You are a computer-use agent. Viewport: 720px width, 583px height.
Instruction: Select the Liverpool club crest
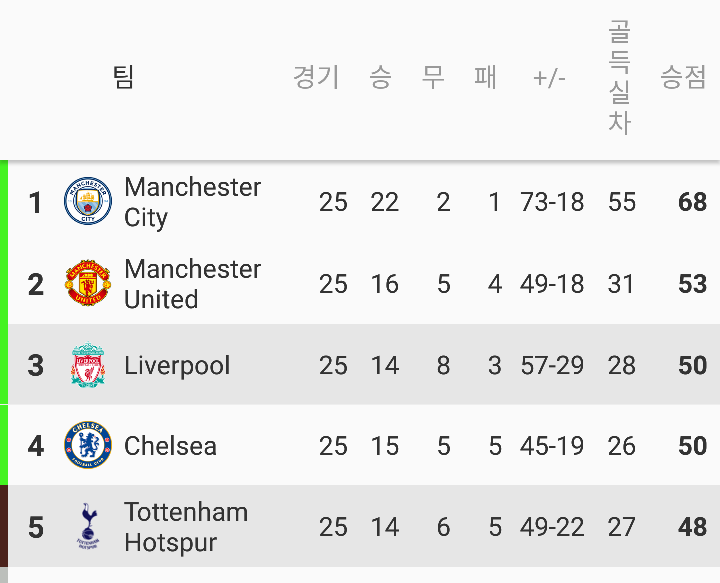click(88, 364)
